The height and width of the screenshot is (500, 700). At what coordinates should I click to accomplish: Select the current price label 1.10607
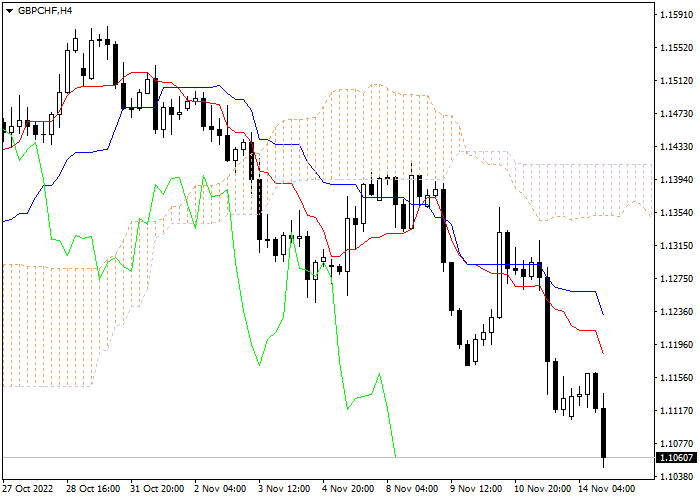point(676,458)
